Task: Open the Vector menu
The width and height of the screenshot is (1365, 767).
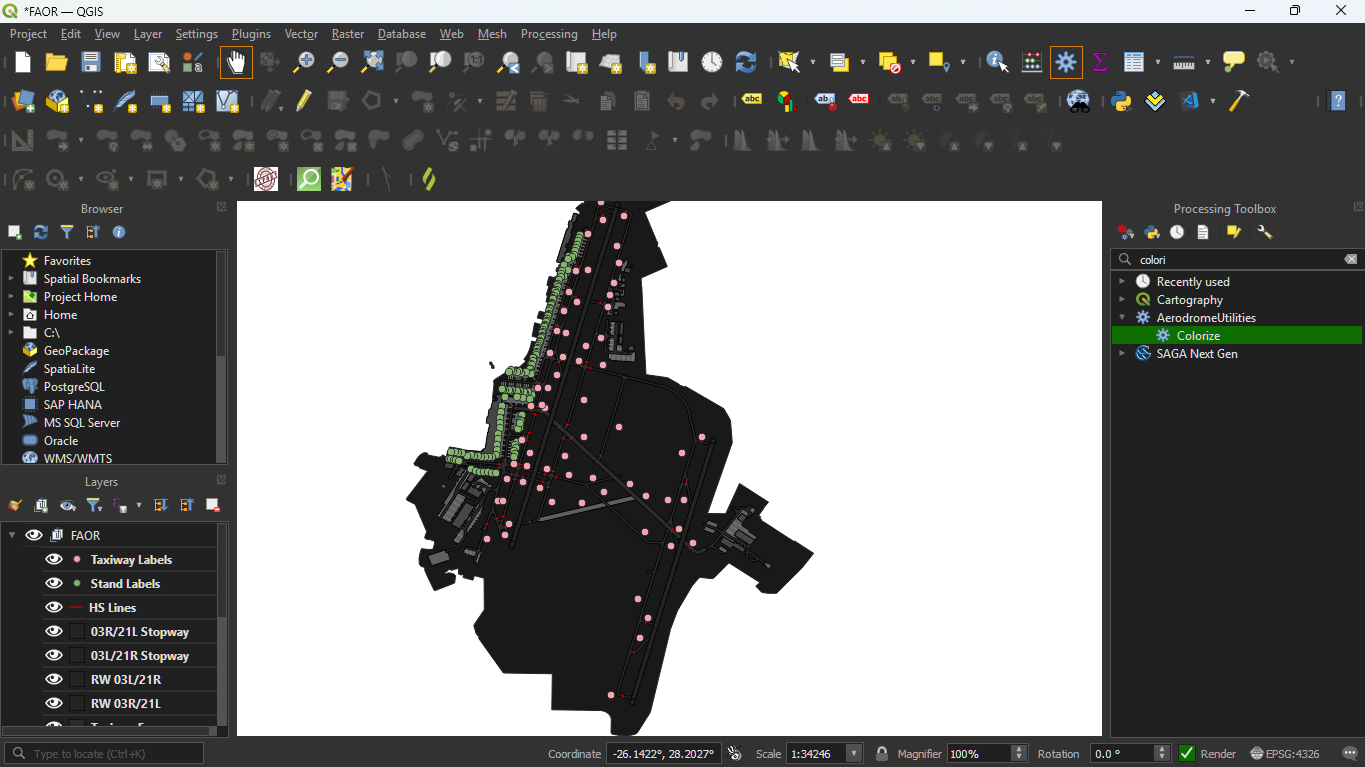Action: tap(301, 34)
